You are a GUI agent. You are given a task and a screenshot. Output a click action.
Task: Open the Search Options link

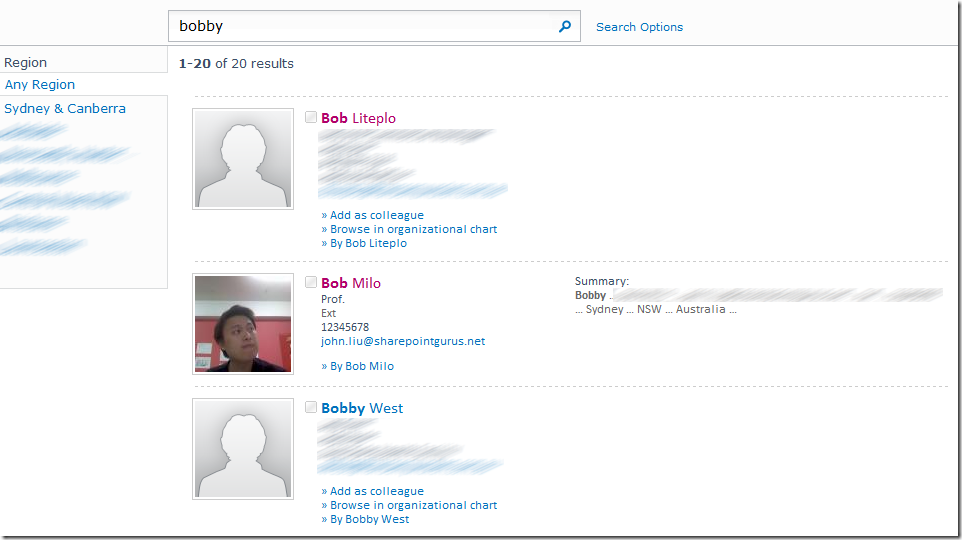coord(639,27)
